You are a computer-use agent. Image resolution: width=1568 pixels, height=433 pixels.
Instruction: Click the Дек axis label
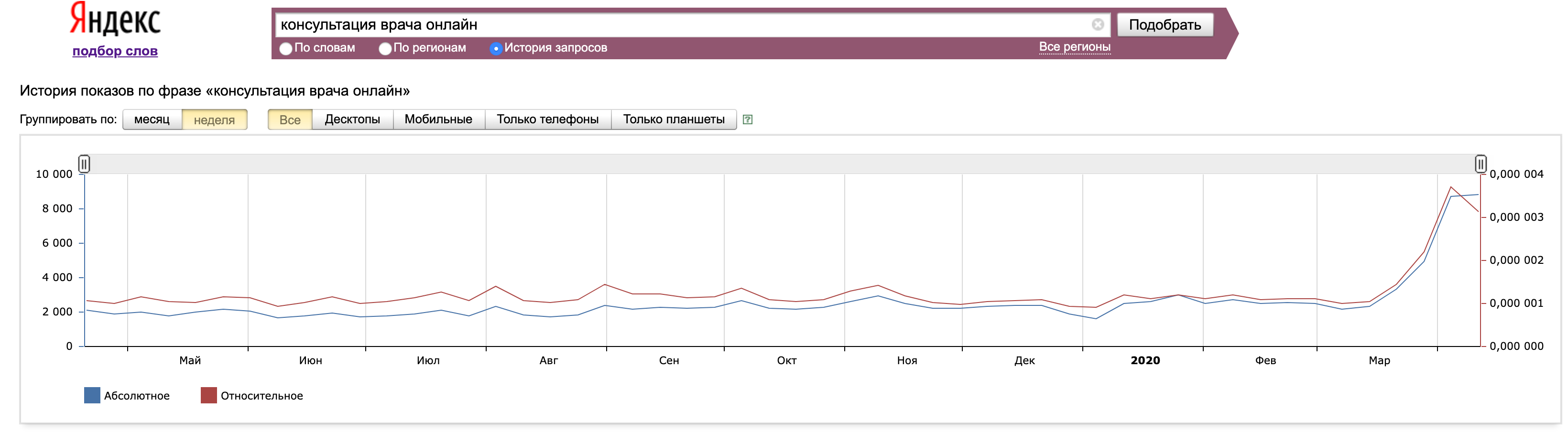point(1024,361)
